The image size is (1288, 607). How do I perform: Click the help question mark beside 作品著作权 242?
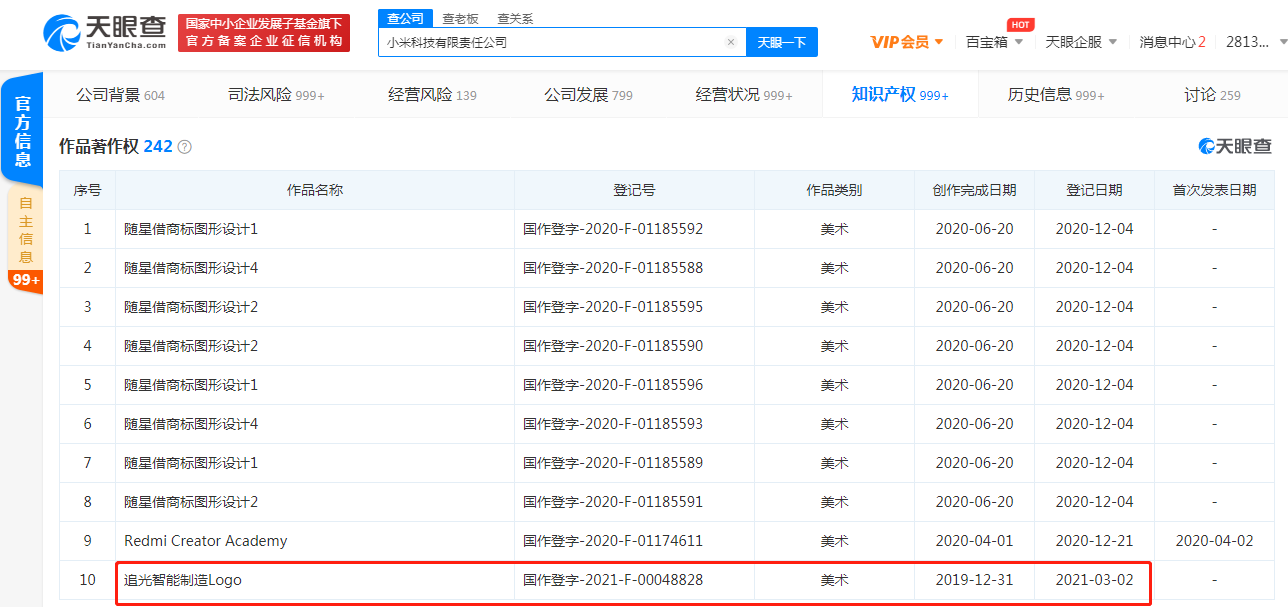(x=184, y=147)
